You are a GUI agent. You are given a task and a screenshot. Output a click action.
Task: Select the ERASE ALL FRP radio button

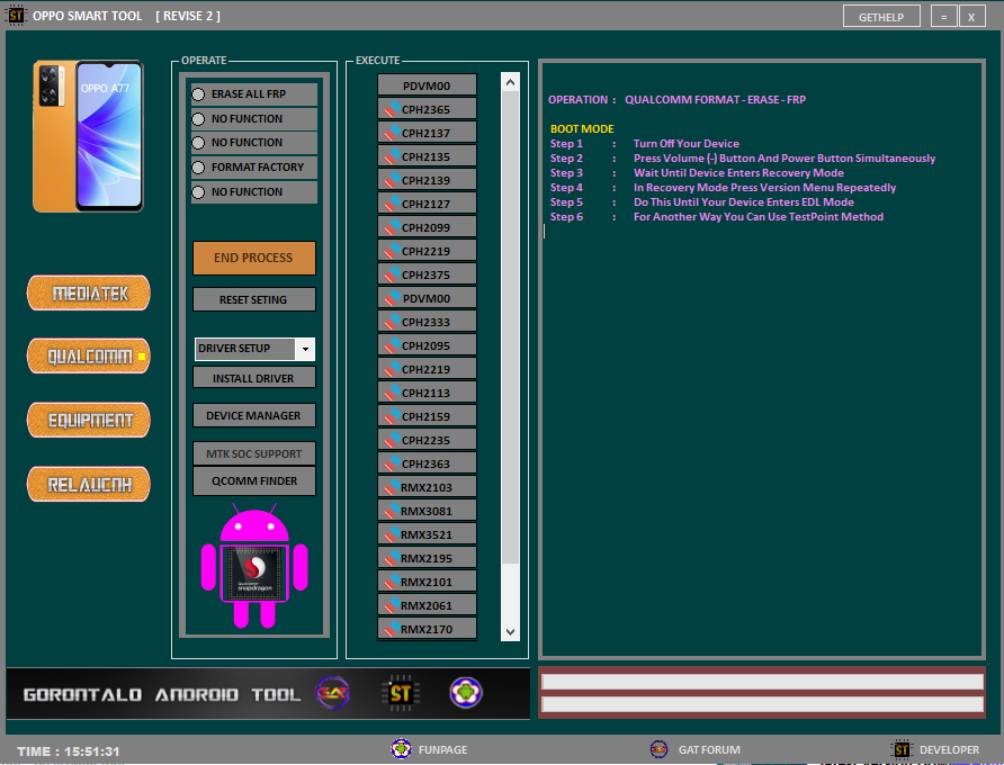pyautogui.click(x=199, y=94)
